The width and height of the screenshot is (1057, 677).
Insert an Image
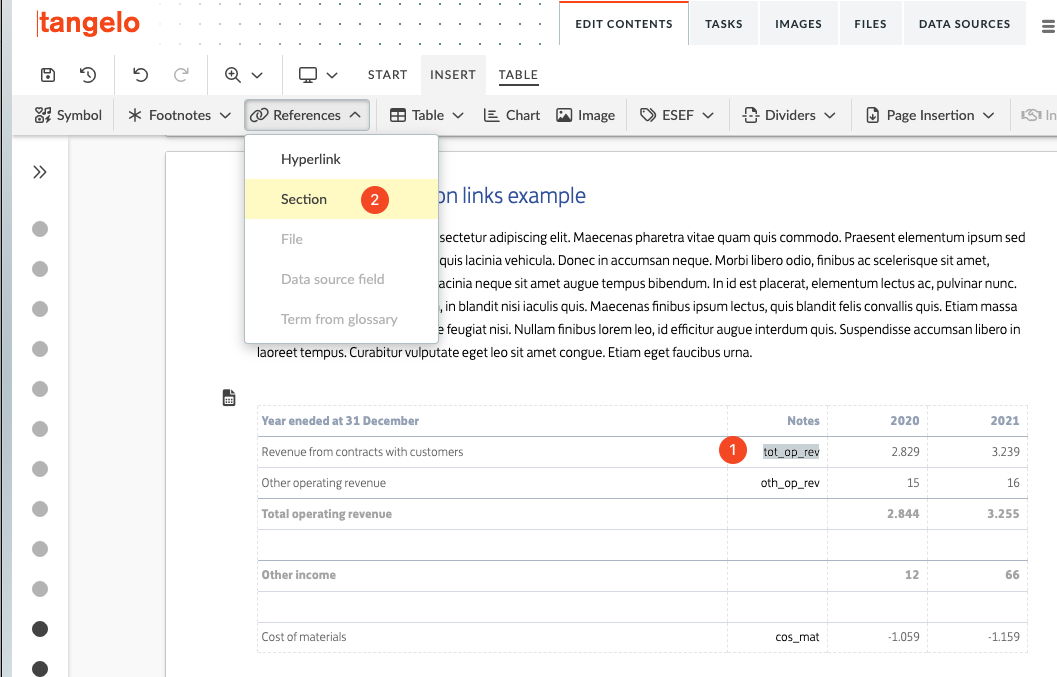coord(585,115)
